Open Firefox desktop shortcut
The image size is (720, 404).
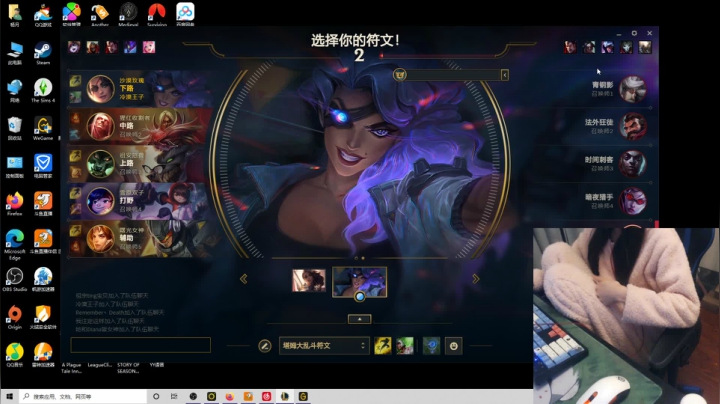coord(15,204)
